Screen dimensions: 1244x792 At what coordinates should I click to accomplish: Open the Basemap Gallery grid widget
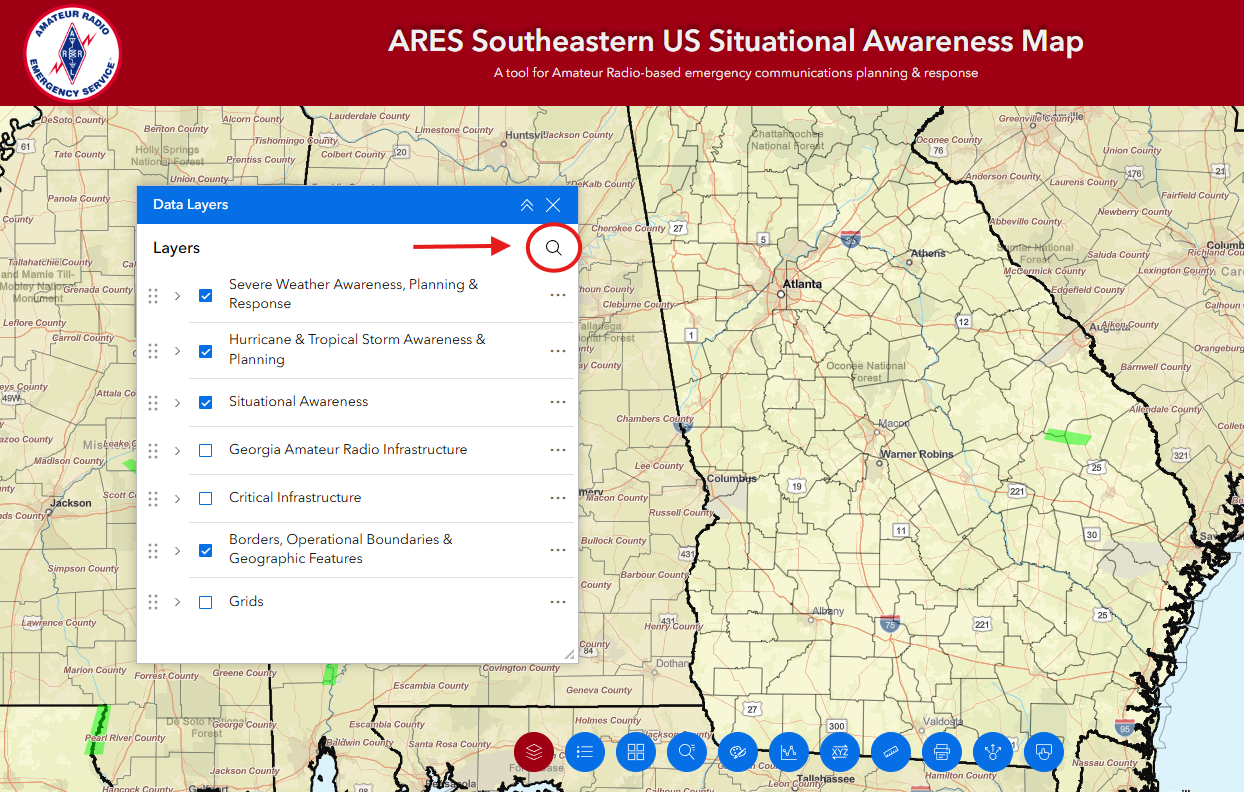[x=636, y=751]
